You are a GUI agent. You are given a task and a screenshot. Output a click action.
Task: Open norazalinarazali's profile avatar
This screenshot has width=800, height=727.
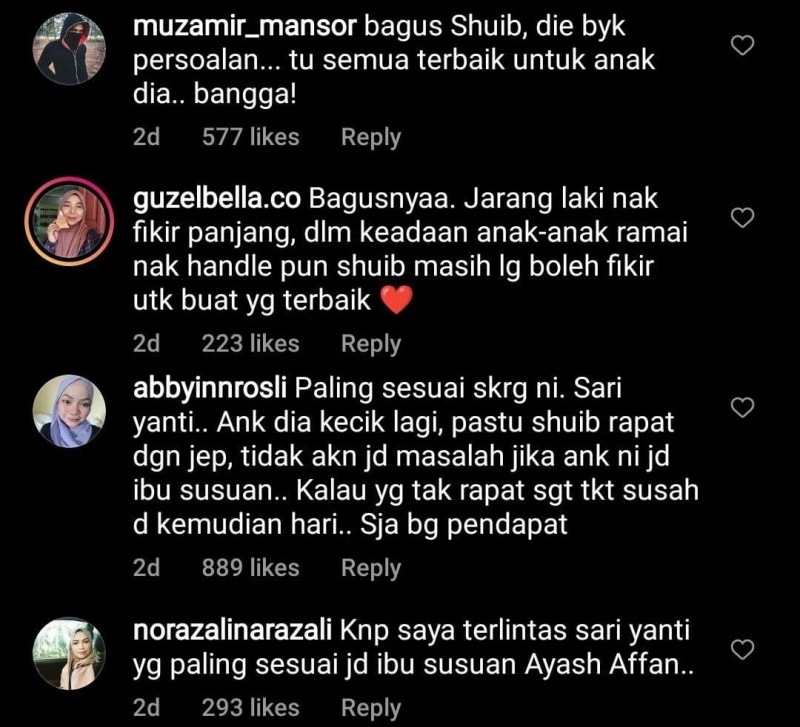69,654
